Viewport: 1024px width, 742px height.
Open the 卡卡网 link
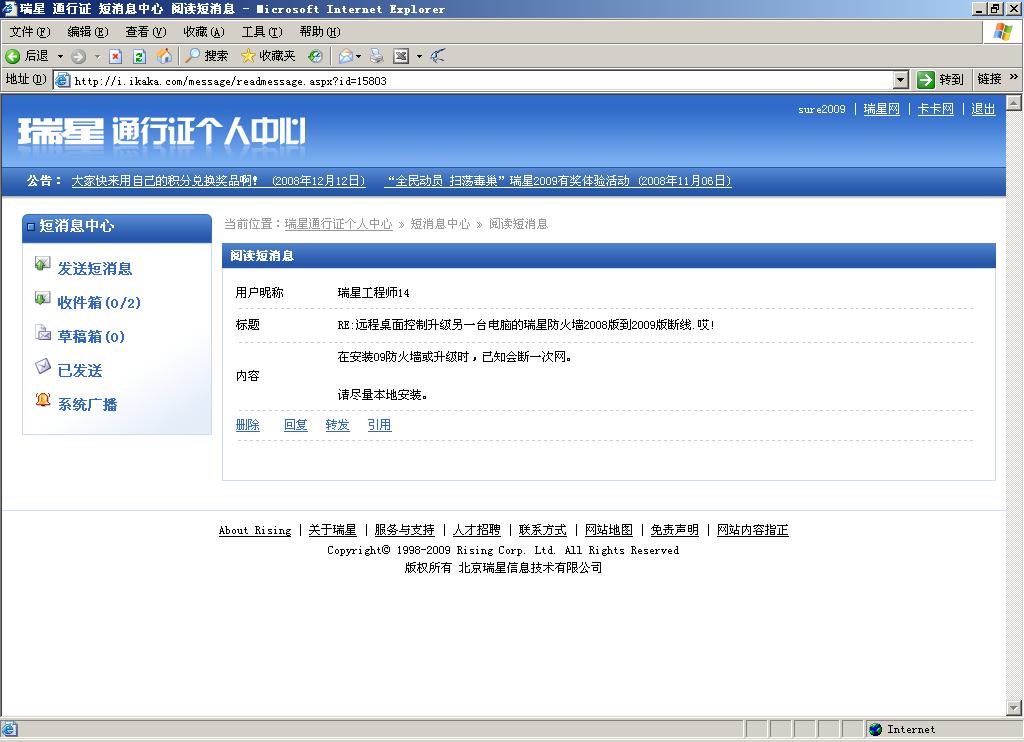(936, 109)
